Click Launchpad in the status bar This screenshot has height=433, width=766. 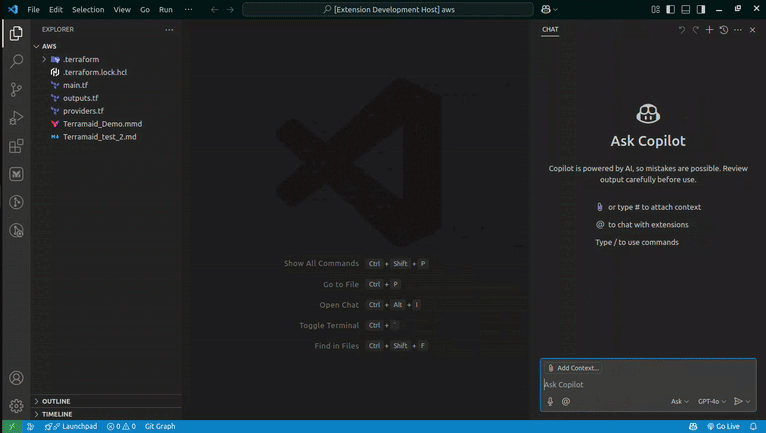pos(71,426)
